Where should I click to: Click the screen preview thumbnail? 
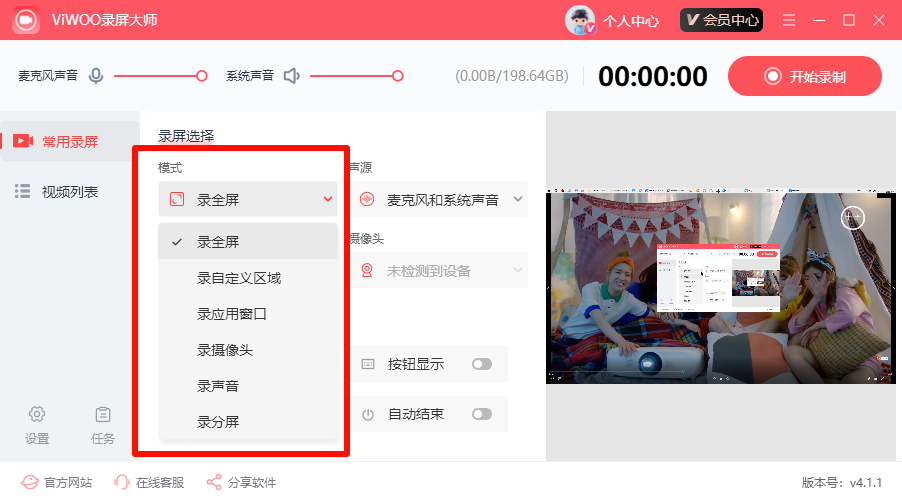coord(721,286)
